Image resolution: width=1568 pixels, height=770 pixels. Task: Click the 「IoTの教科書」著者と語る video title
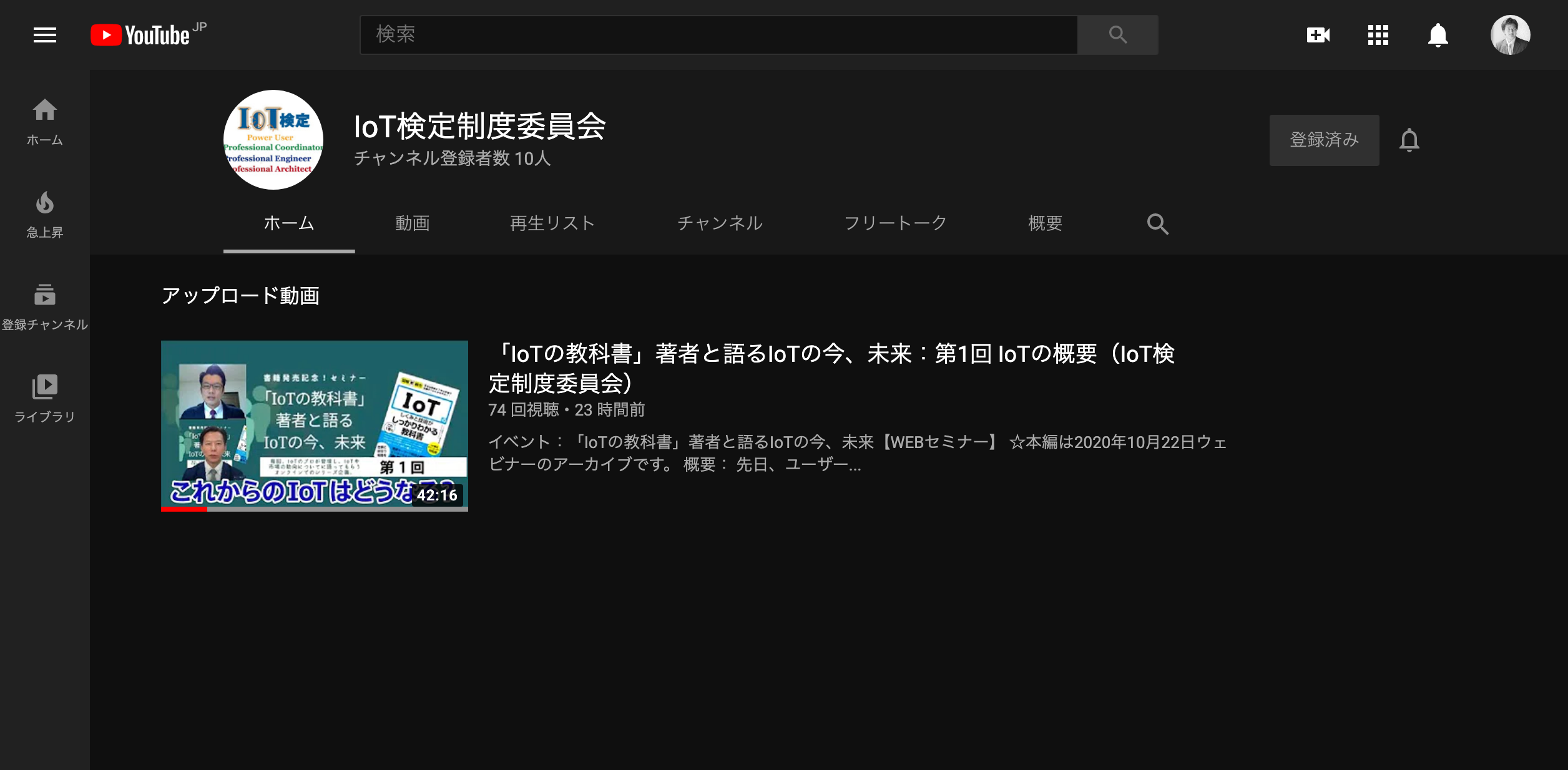[831, 368]
